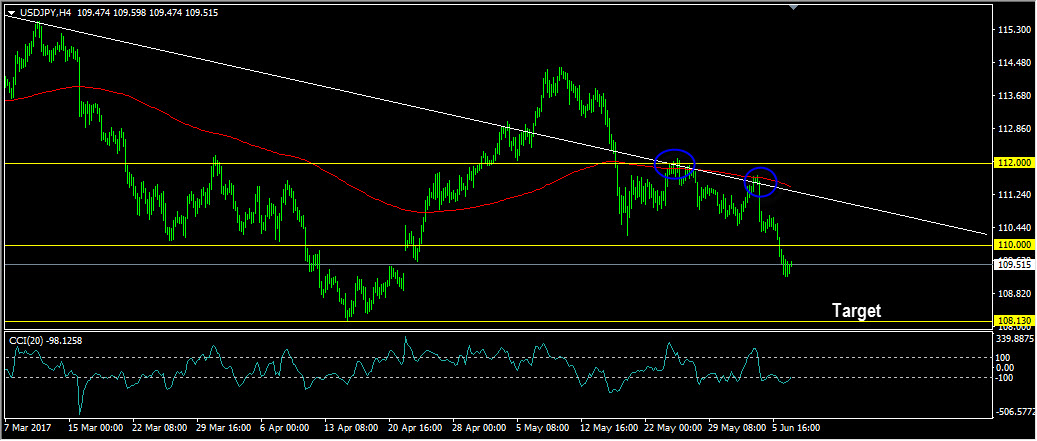Click the 13 Apr 08:00 time label

pos(351,428)
